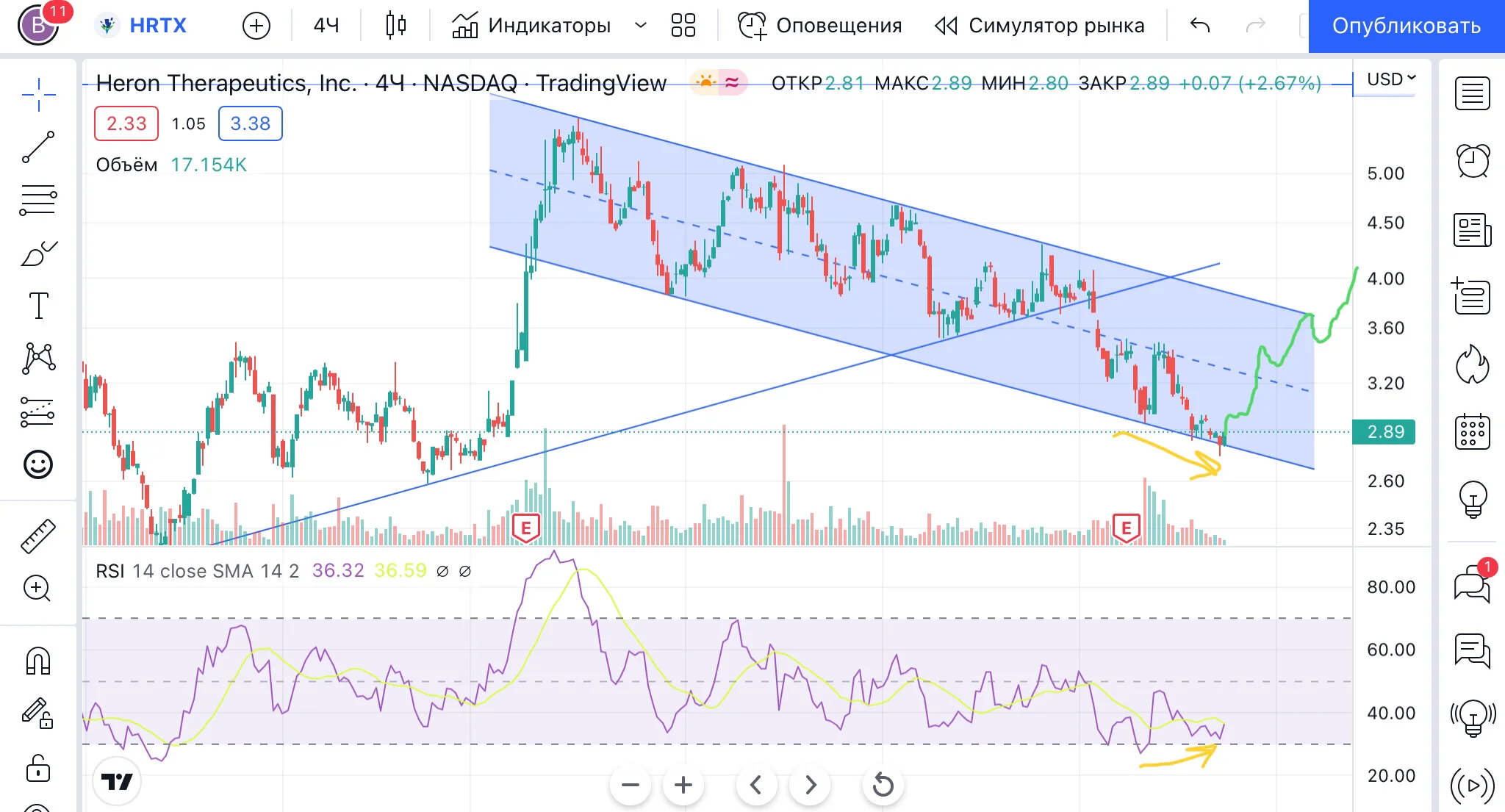Open private messages panel

click(1473, 651)
